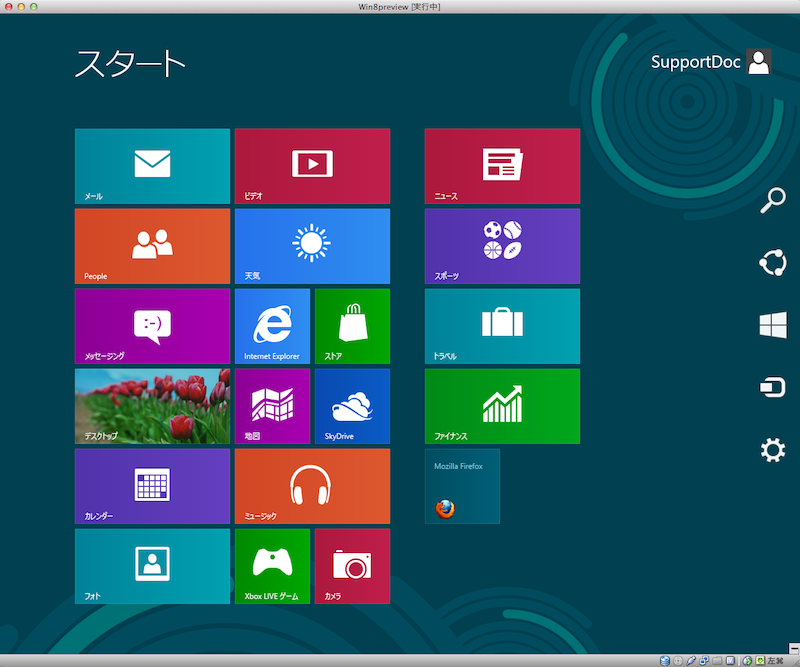The height and width of the screenshot is (667, 800).
Task: Click the Windows Start charm logo
Action: pos(773,325)
